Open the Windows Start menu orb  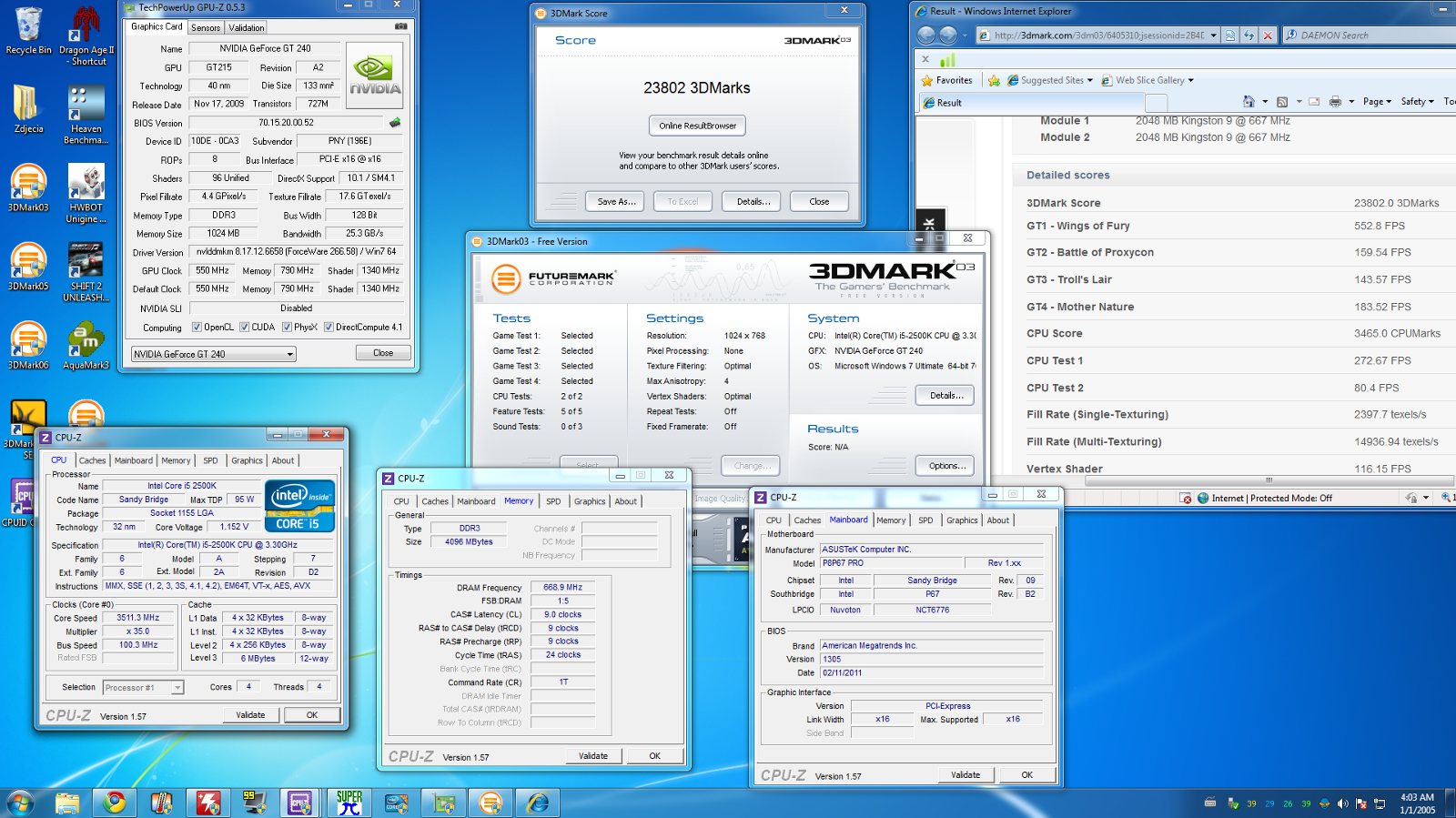point(20,803)
